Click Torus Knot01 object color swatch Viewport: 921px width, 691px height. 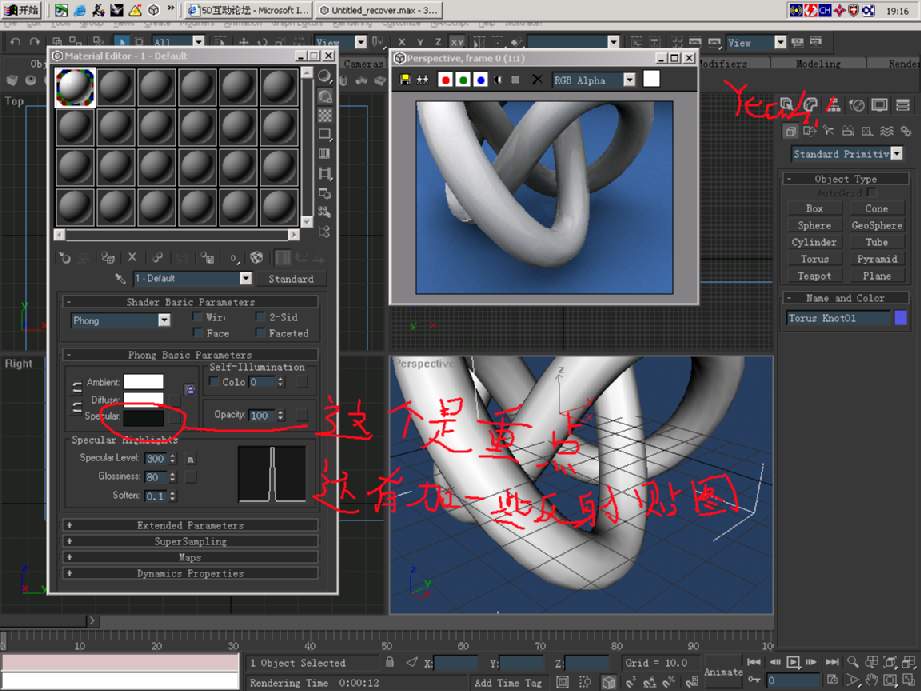click(x=900, y=318)
